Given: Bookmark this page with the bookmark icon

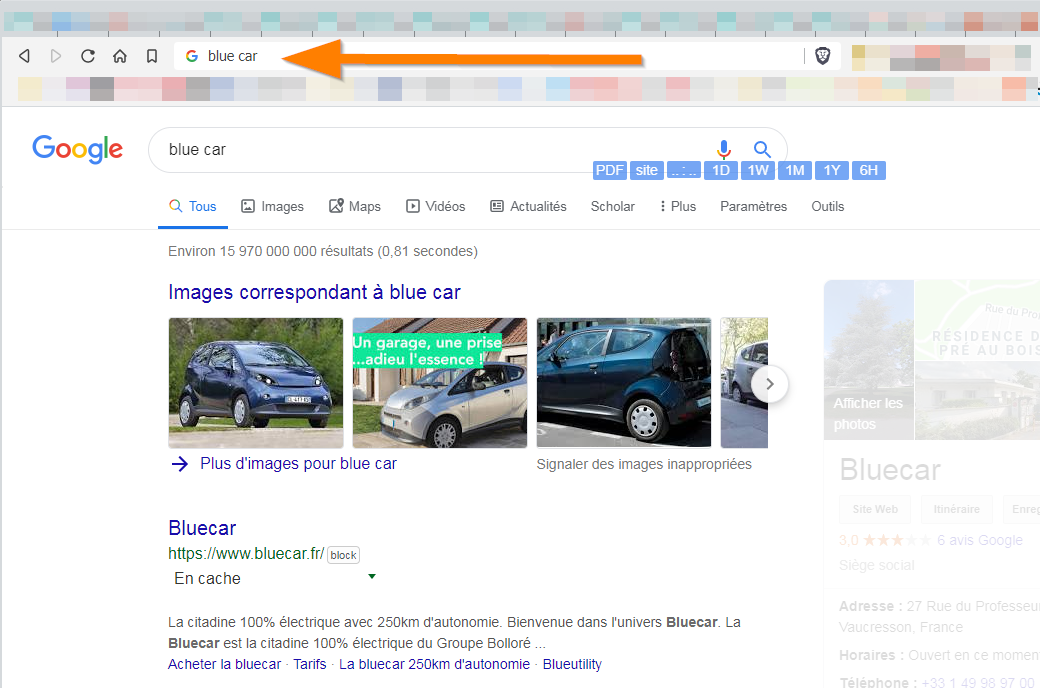Looking at the screenshot, I should click(152, 56).
